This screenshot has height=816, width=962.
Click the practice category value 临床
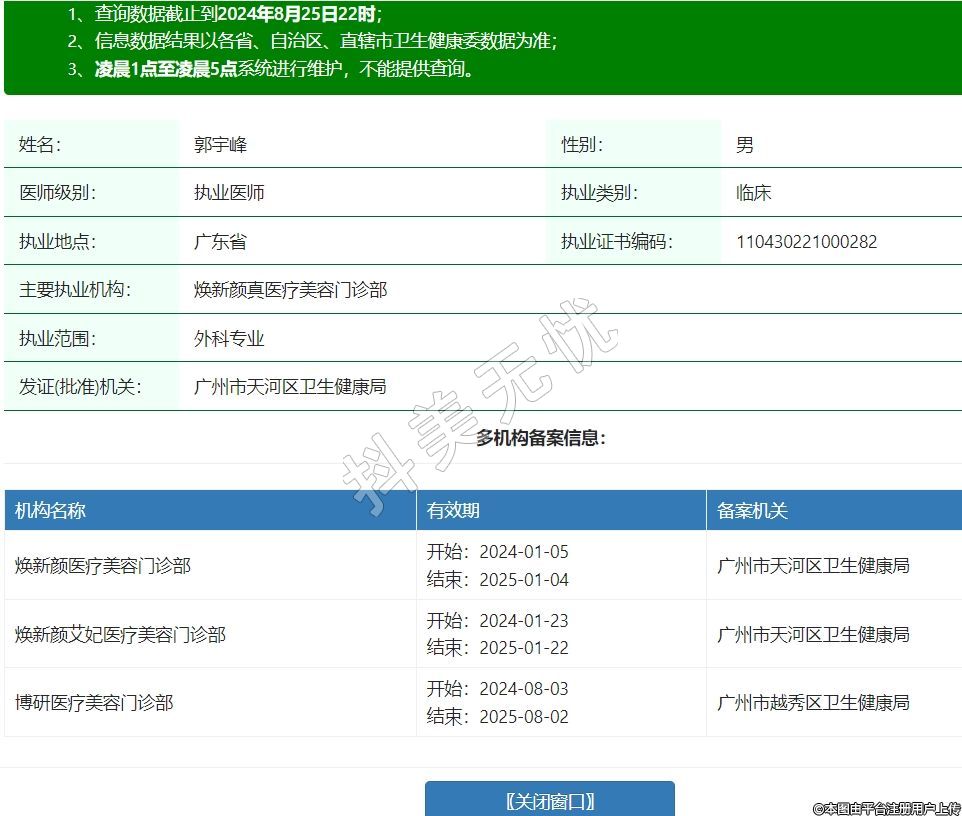point(753,193)
